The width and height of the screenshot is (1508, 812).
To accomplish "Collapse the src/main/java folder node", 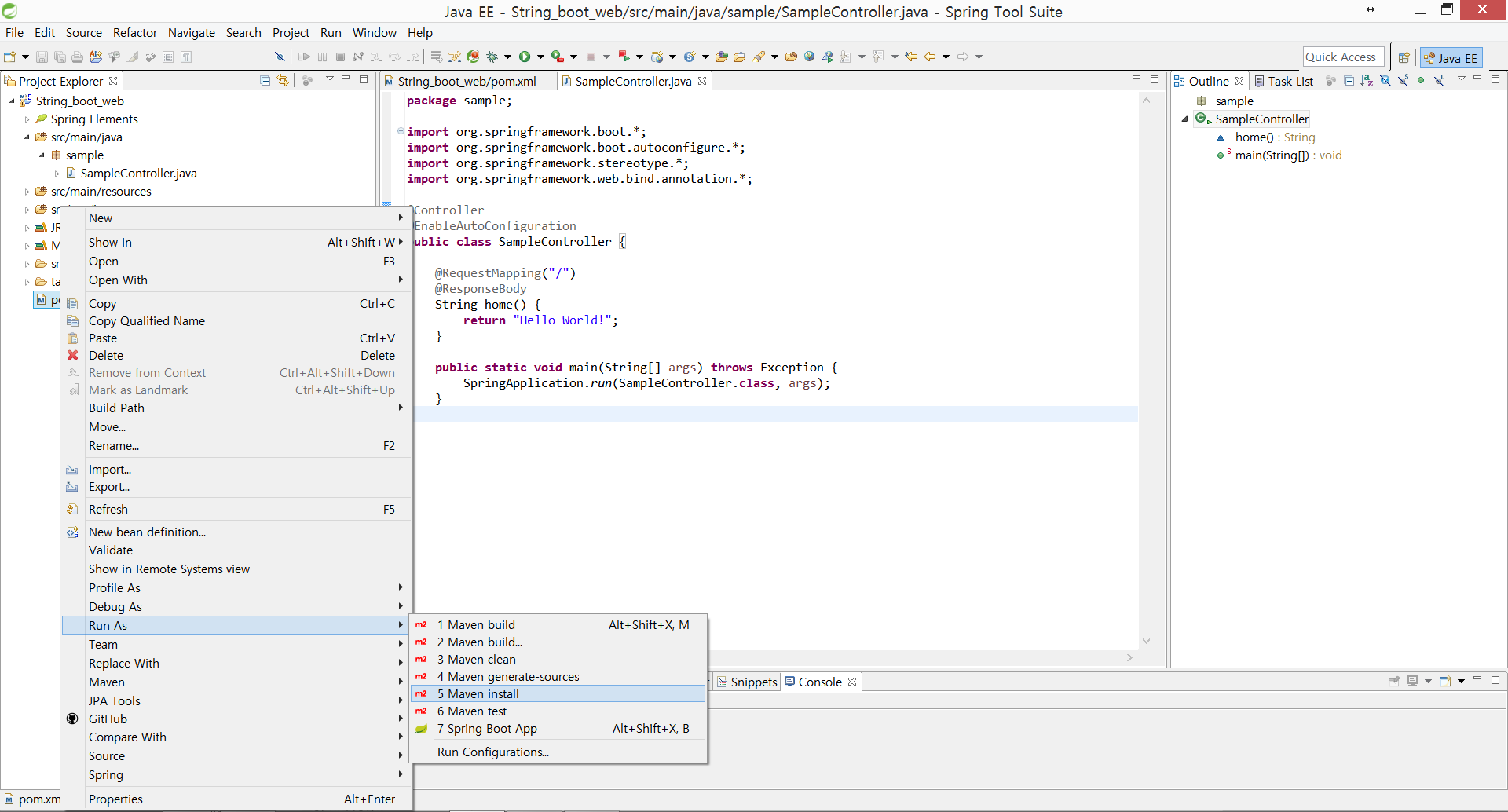I will pos(27,137).
